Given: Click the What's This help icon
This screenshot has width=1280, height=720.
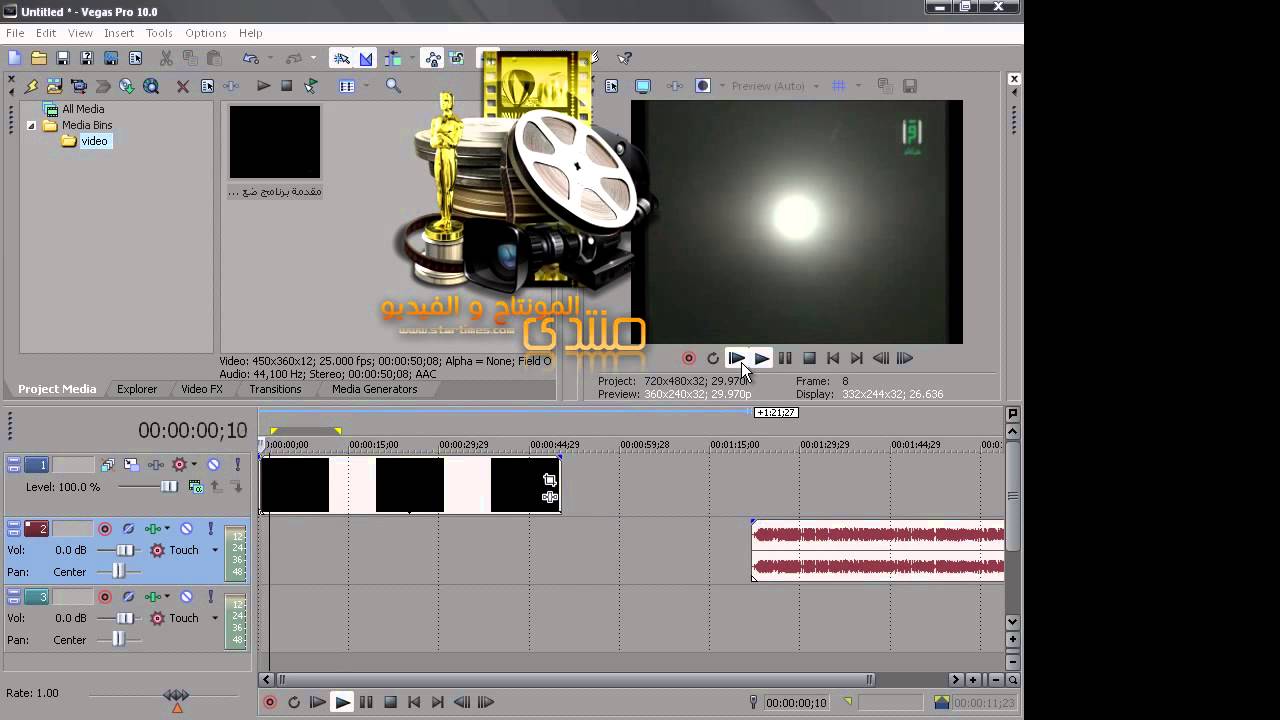Looking at the screenshot, I should 625,59.
